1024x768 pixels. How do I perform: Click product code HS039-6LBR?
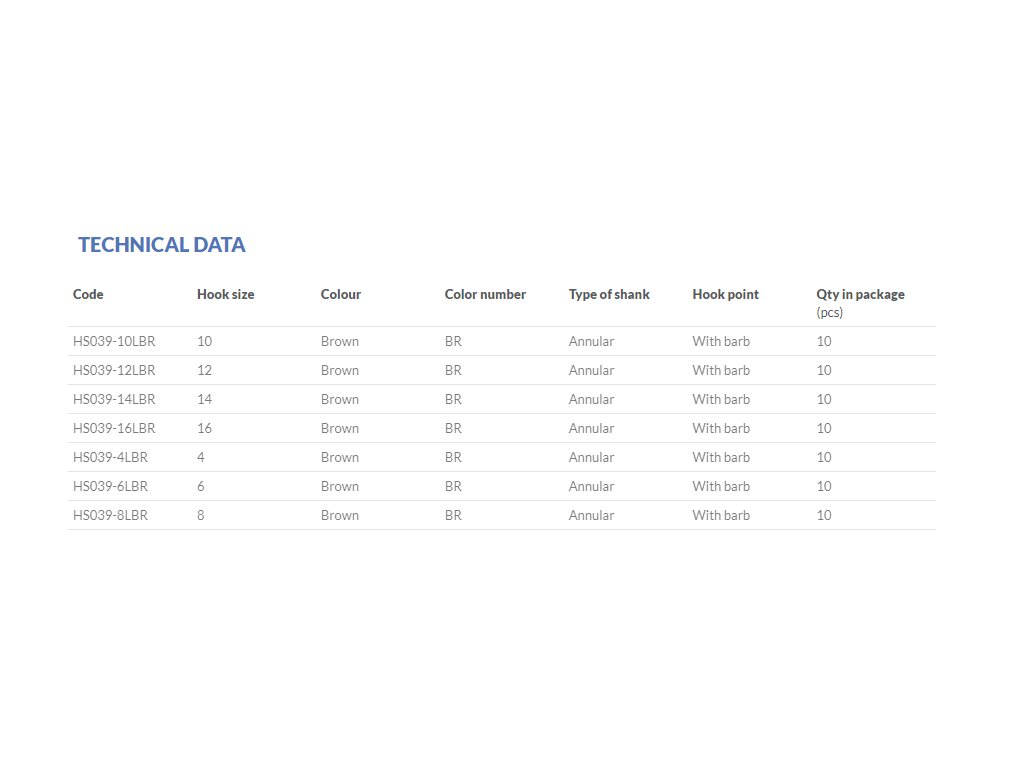(x=110, y=487)
